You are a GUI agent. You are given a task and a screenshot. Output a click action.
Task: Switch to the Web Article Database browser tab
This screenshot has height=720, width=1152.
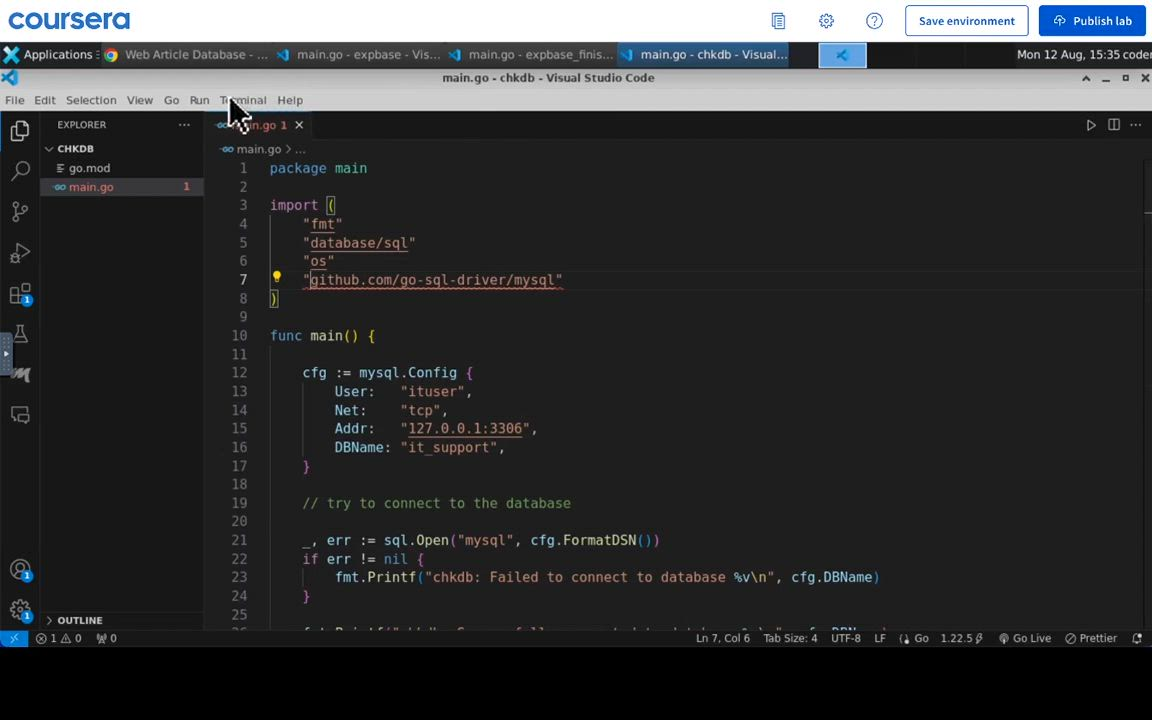tap(186, 55)
